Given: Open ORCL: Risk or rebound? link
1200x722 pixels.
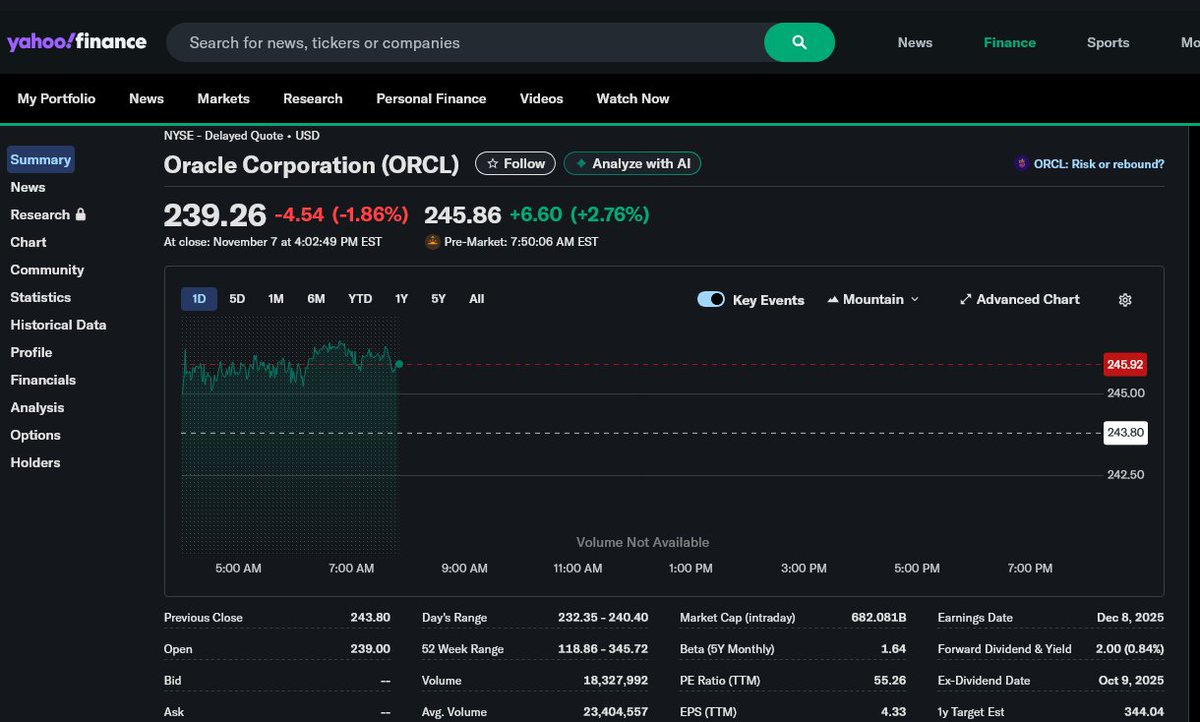Looking at the screenshot, I should [1099, 164].
